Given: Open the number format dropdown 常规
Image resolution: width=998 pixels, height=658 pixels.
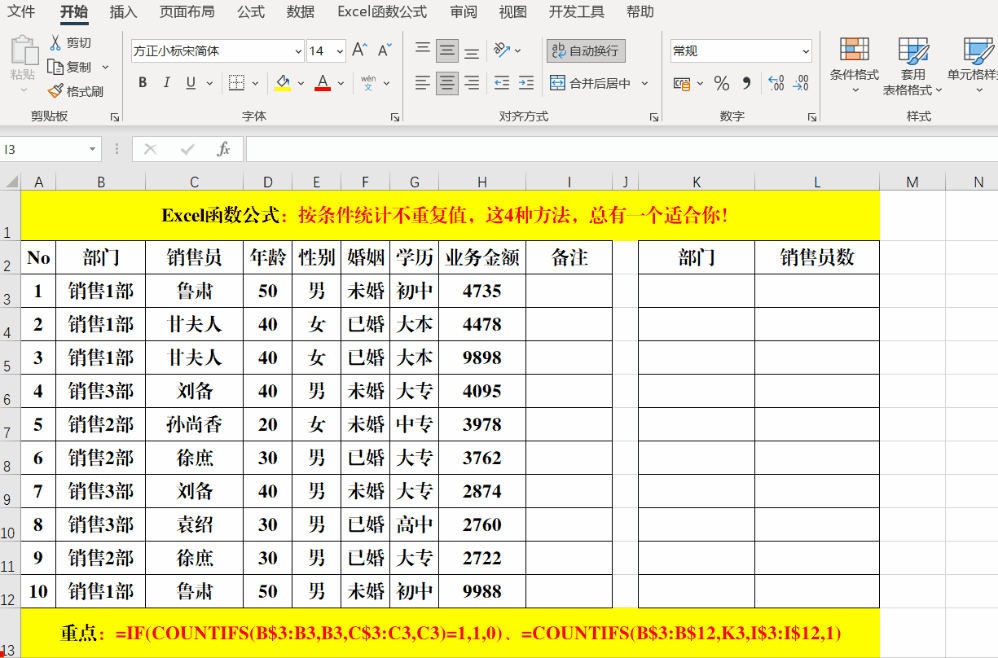Looking at the screenshot, I should pos(805,52).
